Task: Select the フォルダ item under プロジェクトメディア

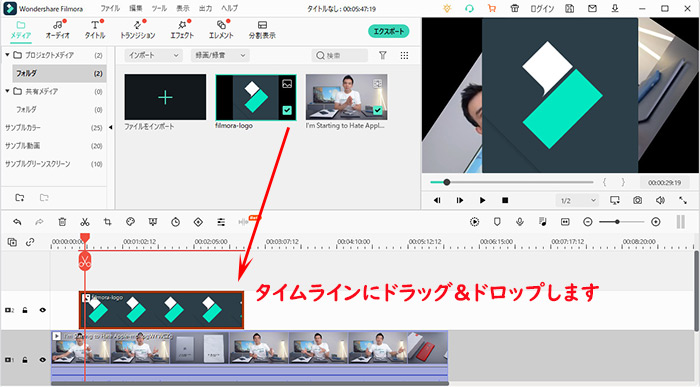Action: (x=59, y=73)
